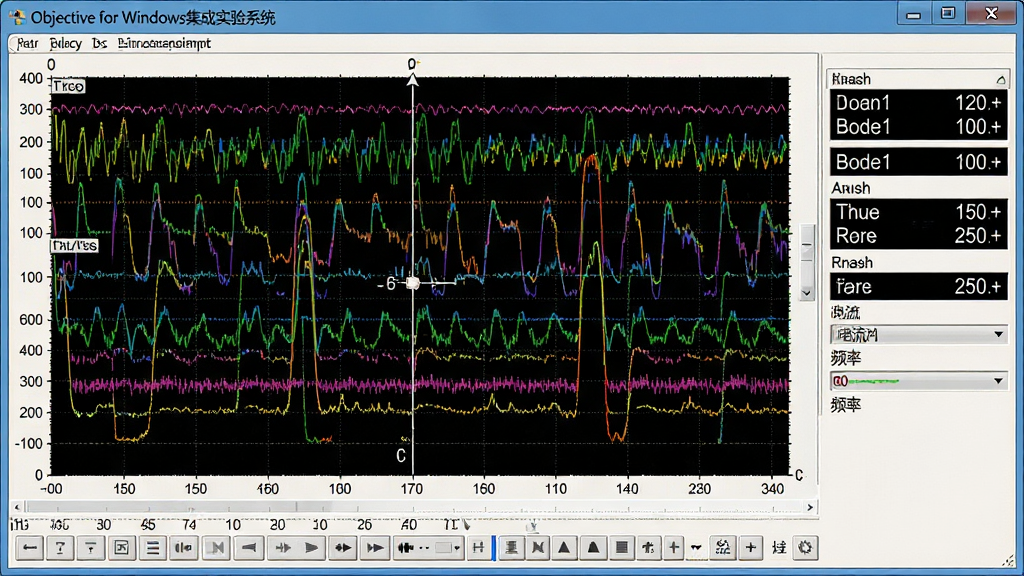The width and height of the screenshot is (1024, 576).
Task: Click the square cursor handle near -6
Action: (x=412, y=283)
